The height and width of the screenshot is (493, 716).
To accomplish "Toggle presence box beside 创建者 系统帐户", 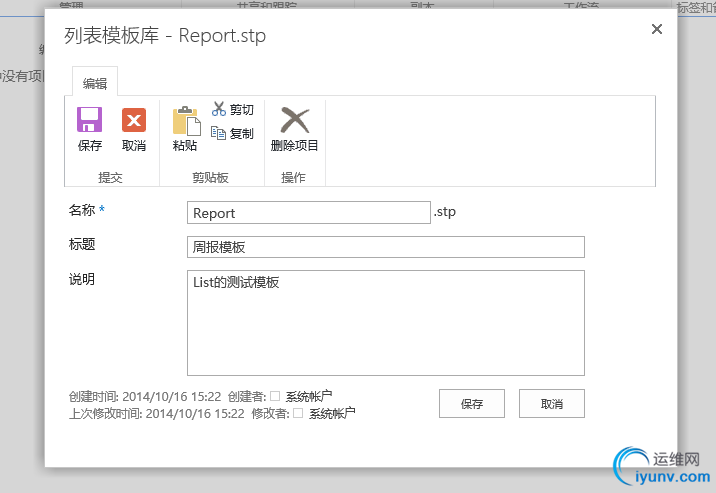I will pyautogui.click(x=275, y=396).
